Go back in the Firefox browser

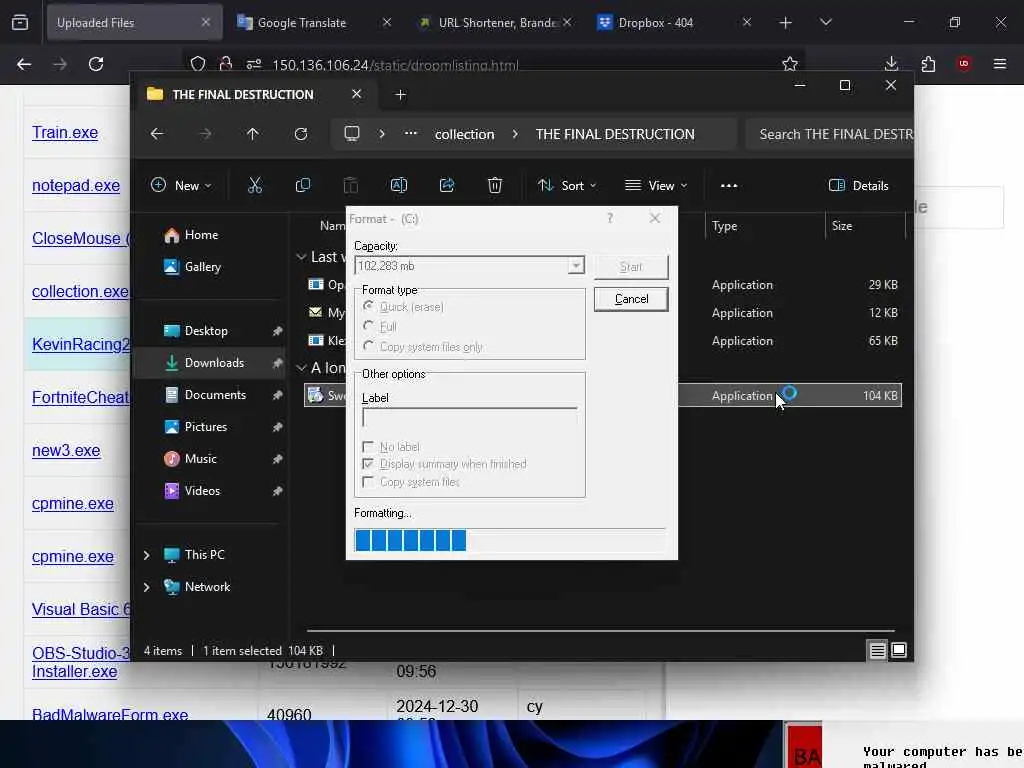pyautogui.click(x=24, y=64)
